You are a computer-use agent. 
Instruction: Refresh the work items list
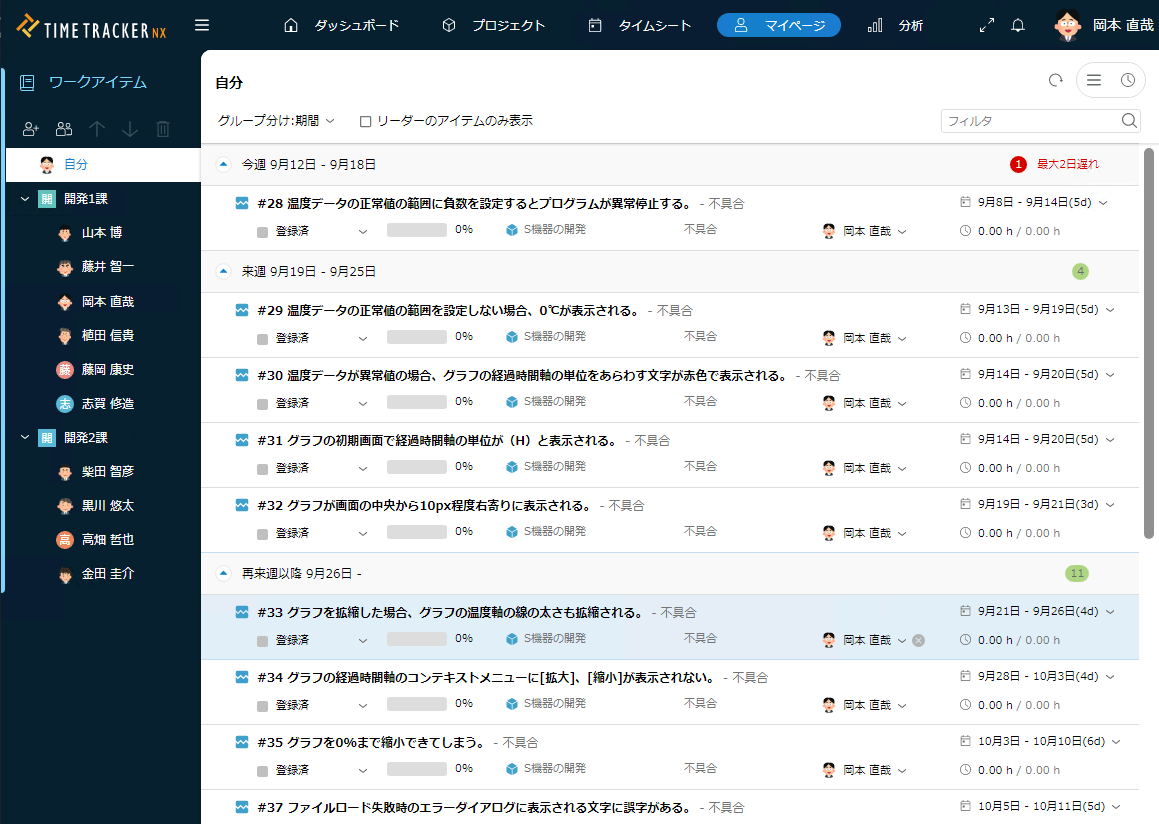tap(1055, 80)
